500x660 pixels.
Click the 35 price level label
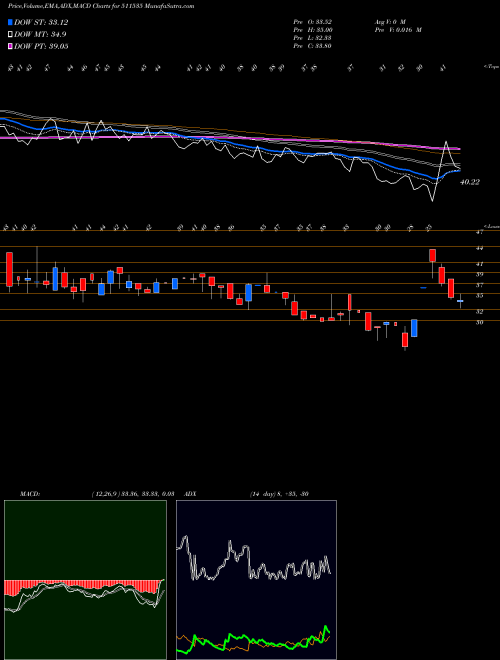coord(479,295)
